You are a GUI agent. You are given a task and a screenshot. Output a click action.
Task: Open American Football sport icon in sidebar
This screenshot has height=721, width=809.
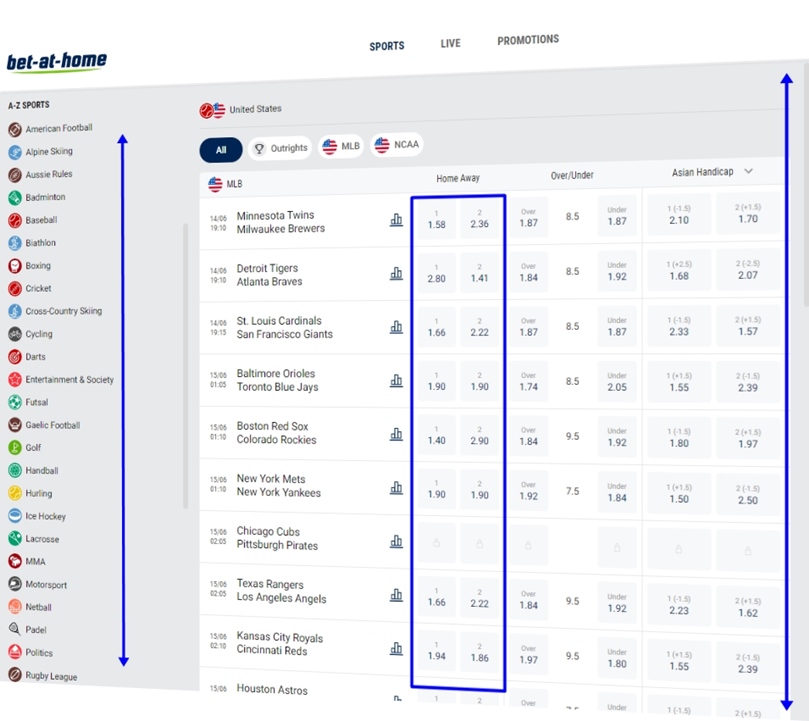tap(15, 130)
